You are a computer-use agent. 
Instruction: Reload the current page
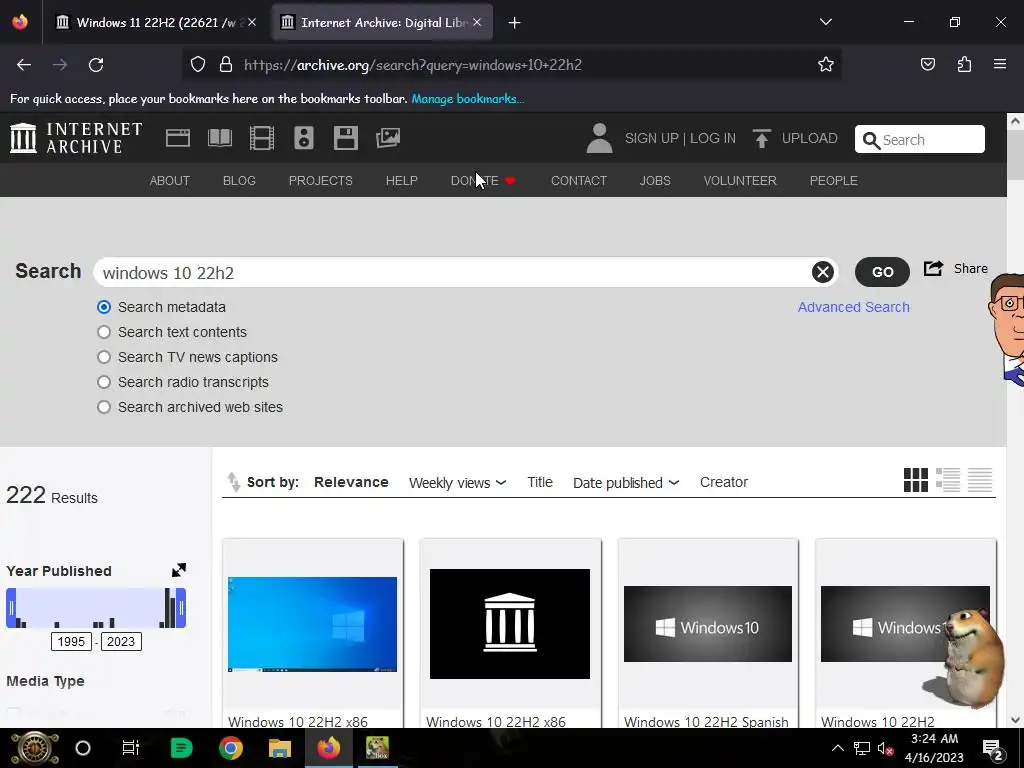point(96,65)
